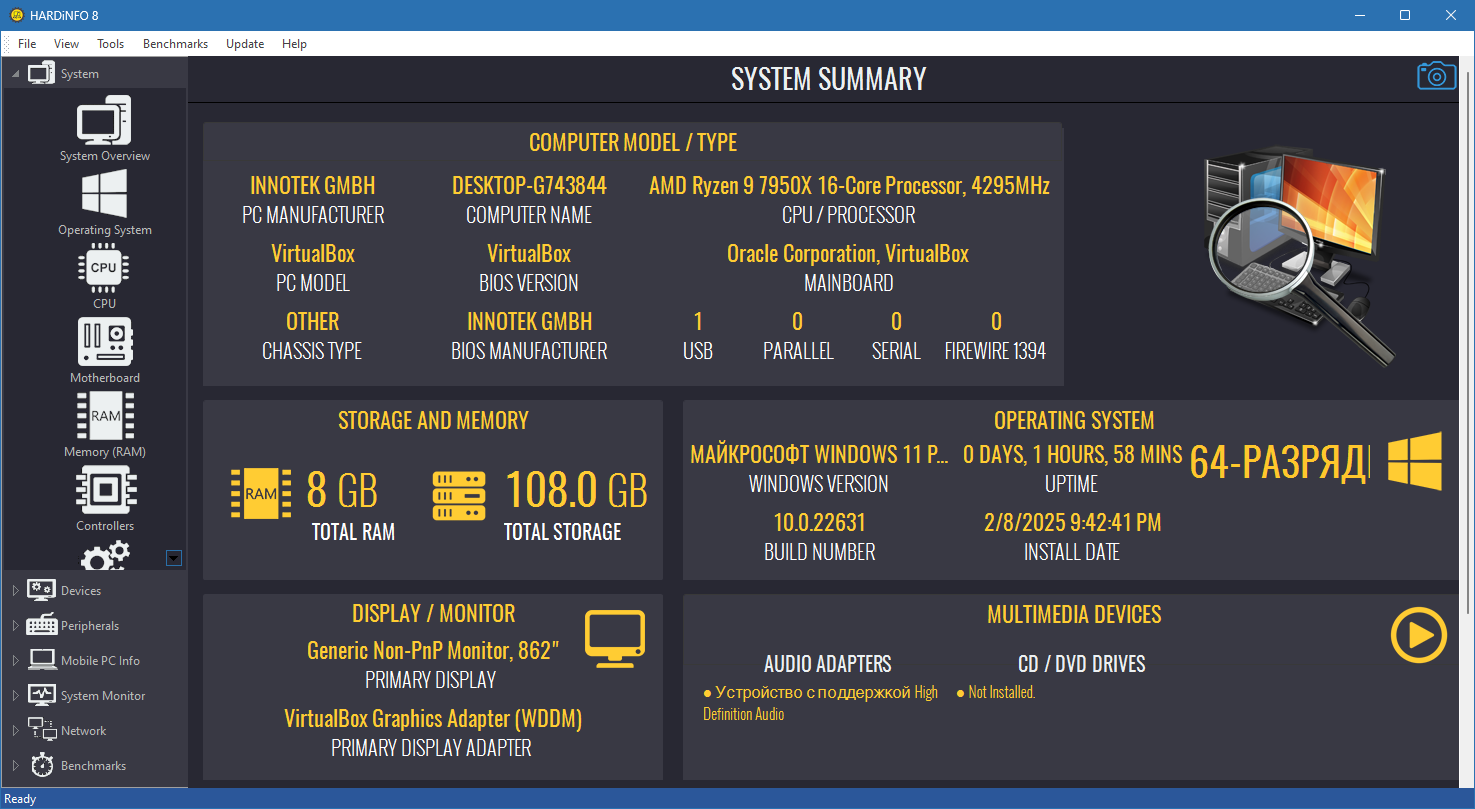Click the Ready status bar text
This screenshot has width=1475, height=809.
click(20, 799)
